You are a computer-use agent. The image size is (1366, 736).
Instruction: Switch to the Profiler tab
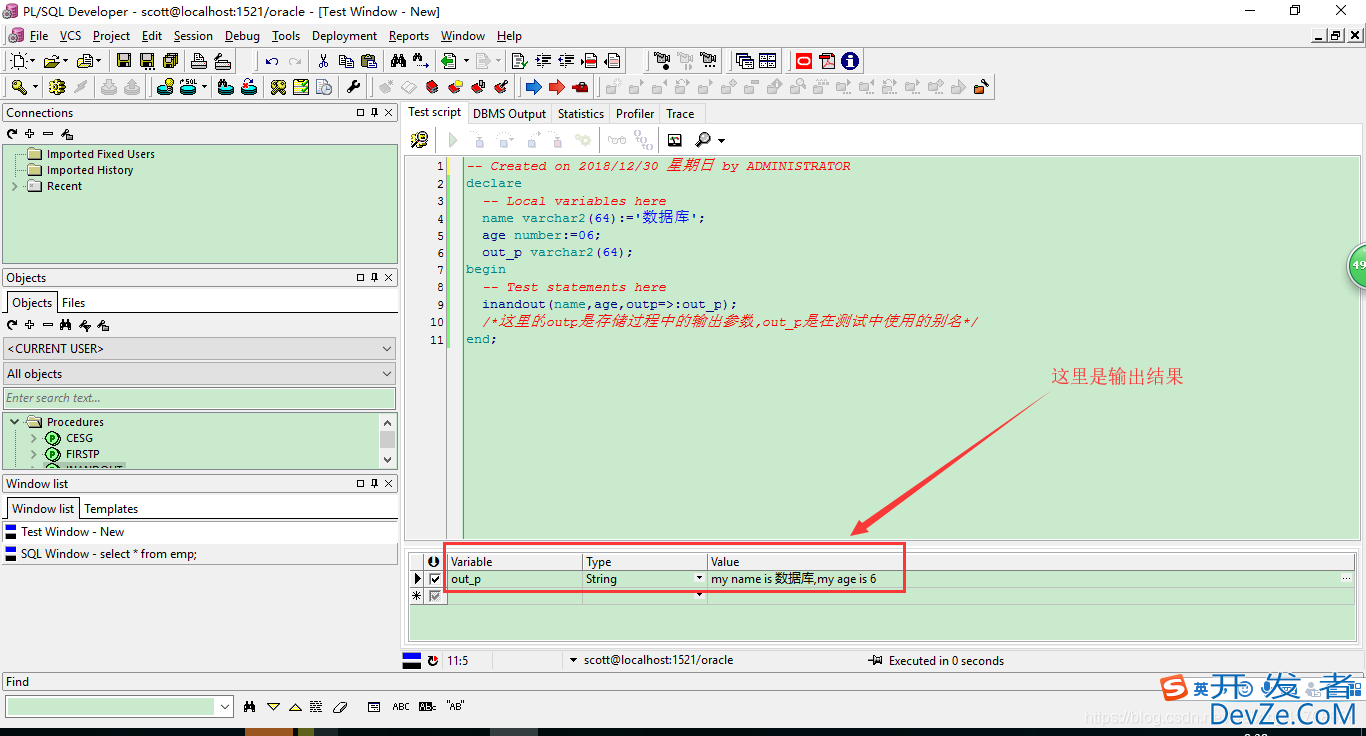[635, 114]
